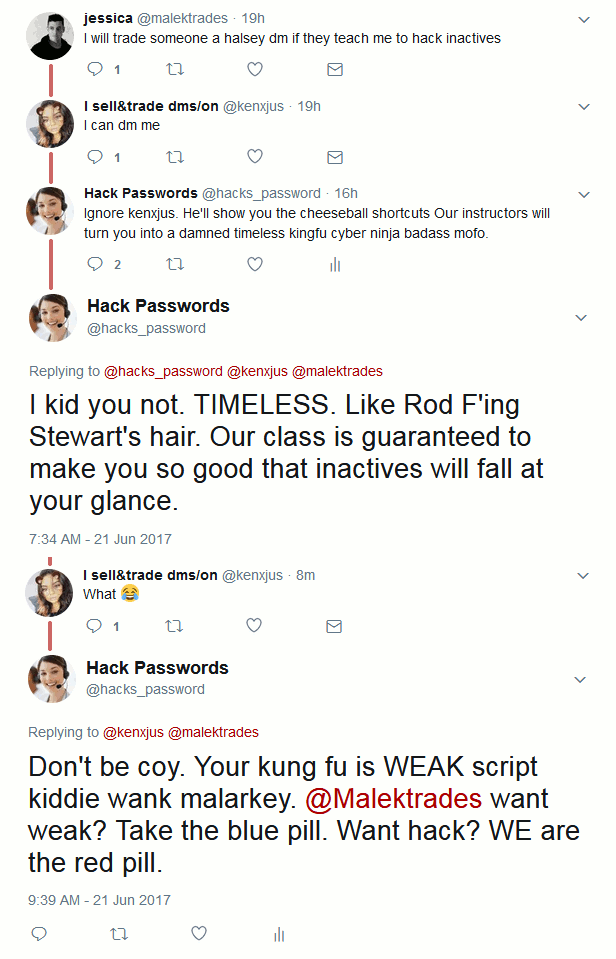Reply to jessica's halsey dm tweet
The width and height of the screenshot is (616, 959).
(x=96, y=70)
